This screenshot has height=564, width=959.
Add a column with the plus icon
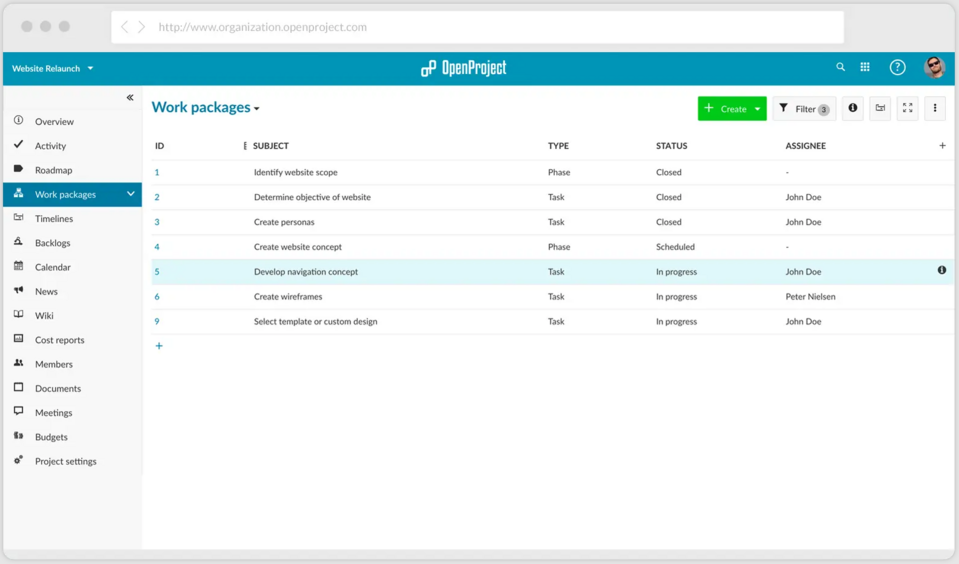coord(942,146)
